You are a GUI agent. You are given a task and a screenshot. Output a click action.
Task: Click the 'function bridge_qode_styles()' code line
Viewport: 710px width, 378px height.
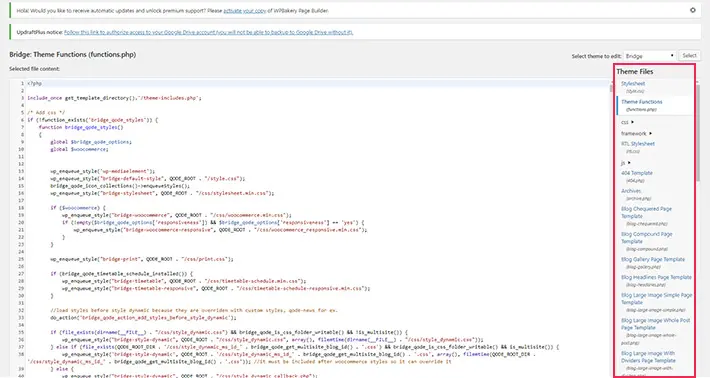(x=81, y=127)
